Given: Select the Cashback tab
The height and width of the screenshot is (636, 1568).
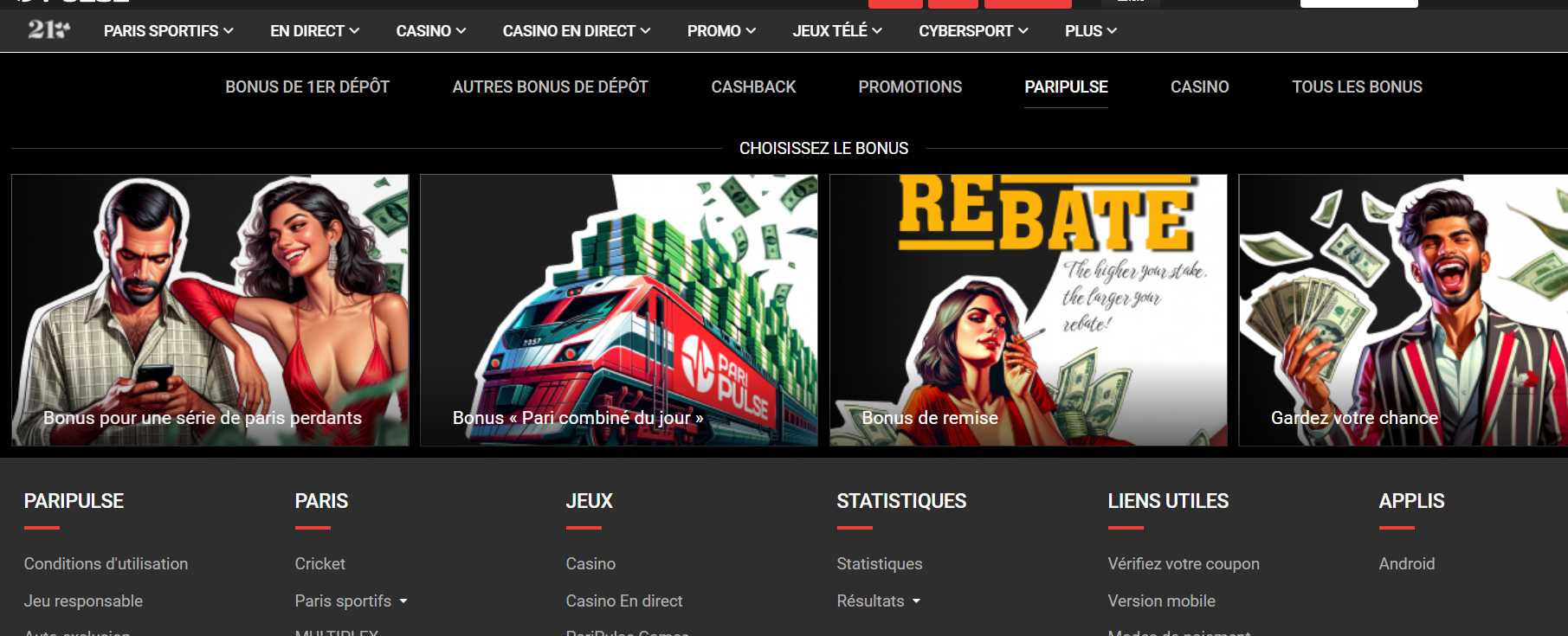Looking at the screenshot, I should tap(753, 87).
